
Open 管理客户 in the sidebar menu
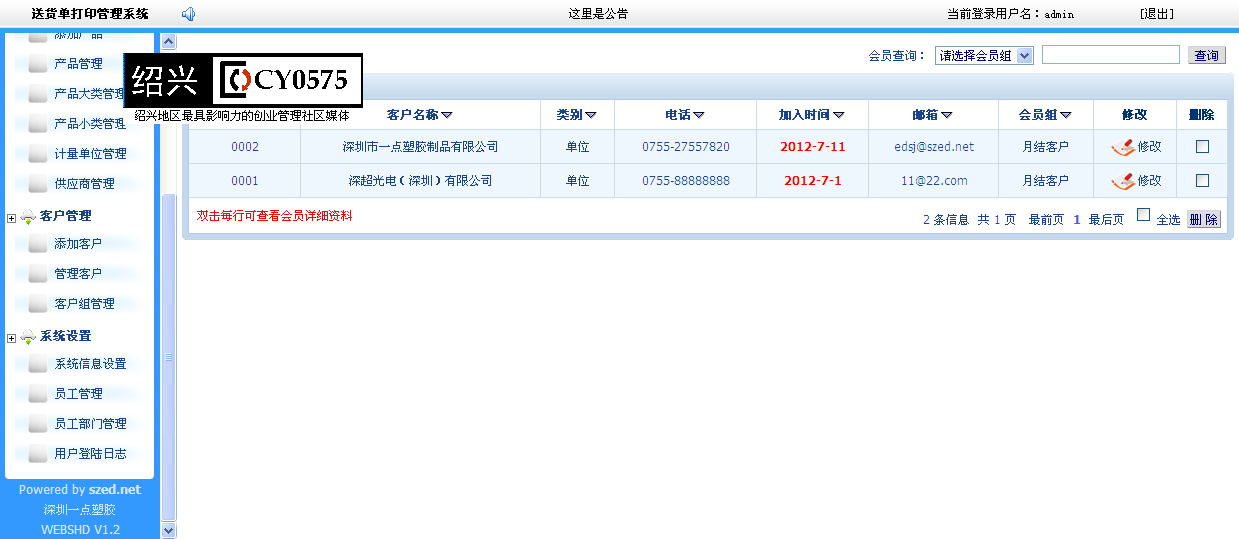click(x=78, y=274)
